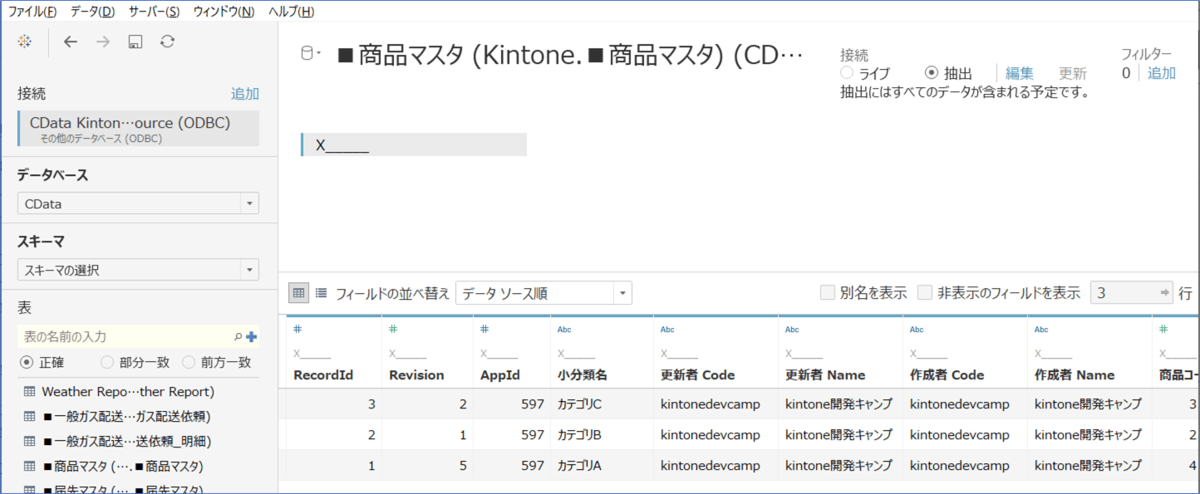1200x494 pixels.
Task: Switch to the metadata list view icon
Action: tap(321, 293)
